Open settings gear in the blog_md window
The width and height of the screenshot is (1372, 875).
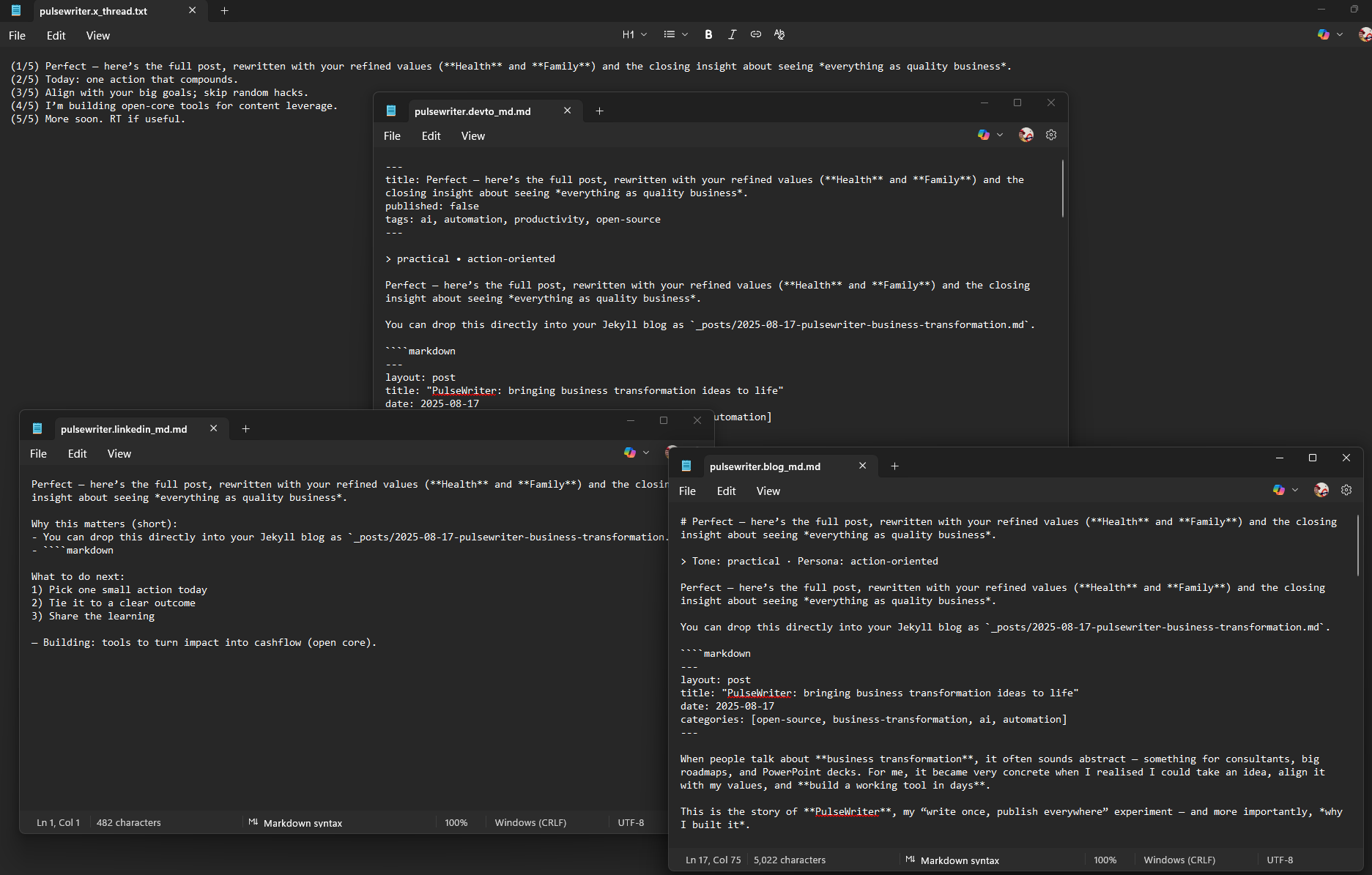(x=1346, y=490)
